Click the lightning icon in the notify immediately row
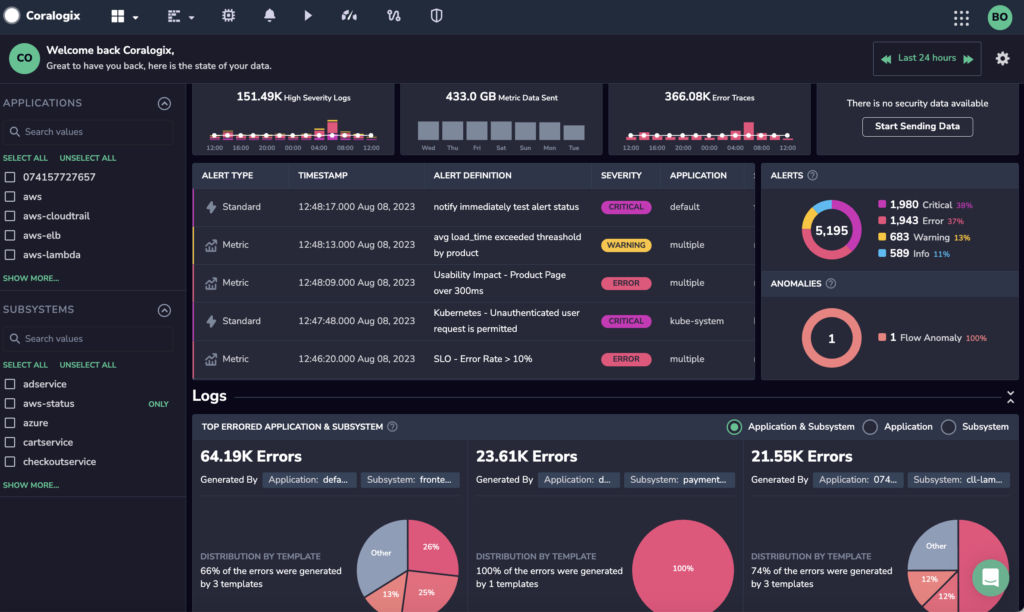This screenshot has width=1024, height=612. (211, 207)
